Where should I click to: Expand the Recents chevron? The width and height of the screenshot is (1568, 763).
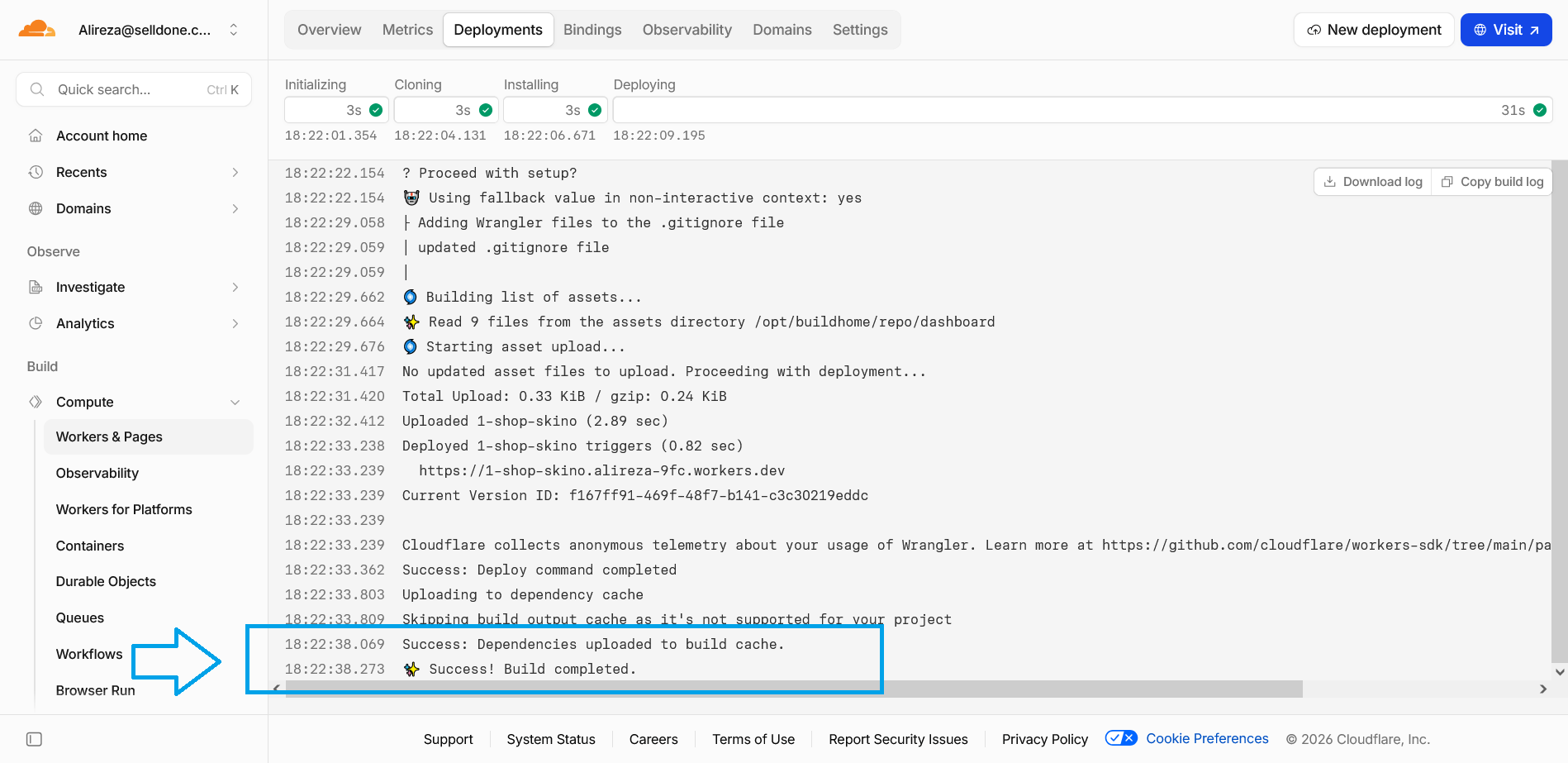(235, 172)
